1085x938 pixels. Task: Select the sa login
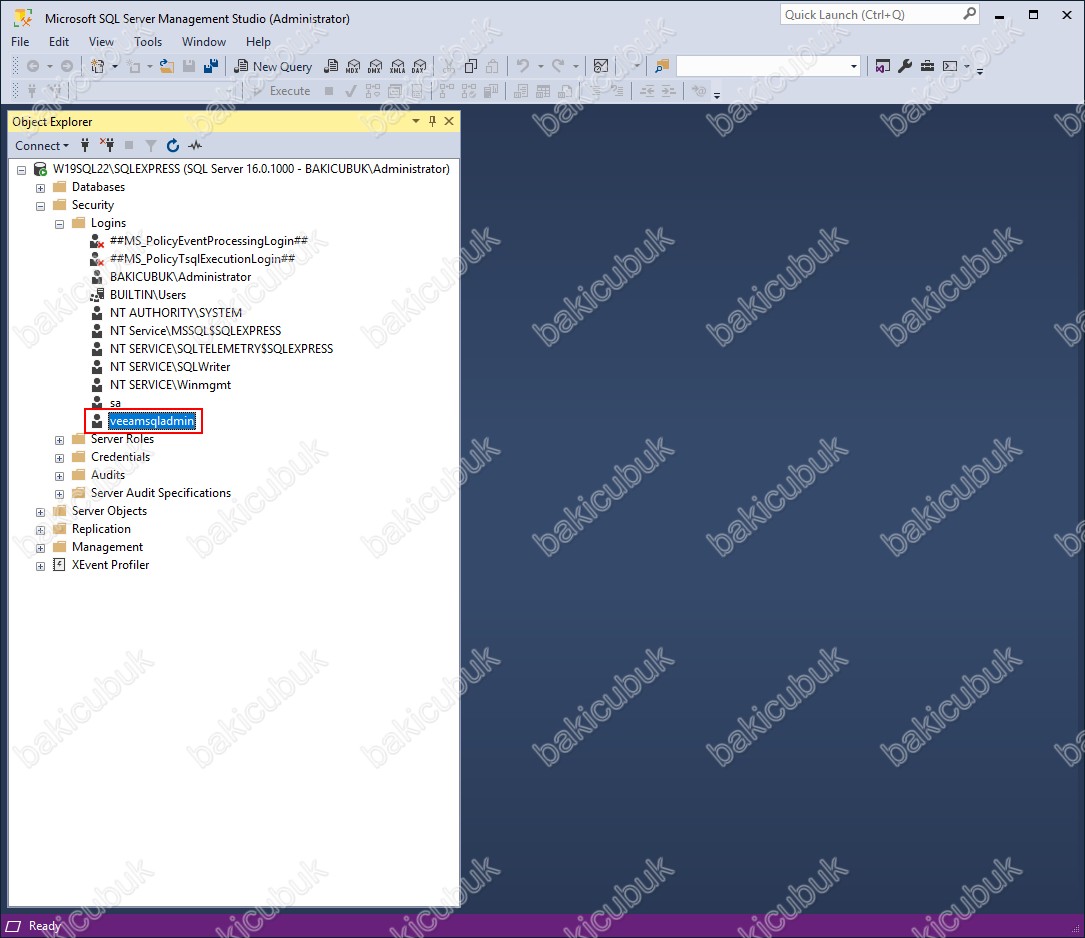click(x=115, y=403)
